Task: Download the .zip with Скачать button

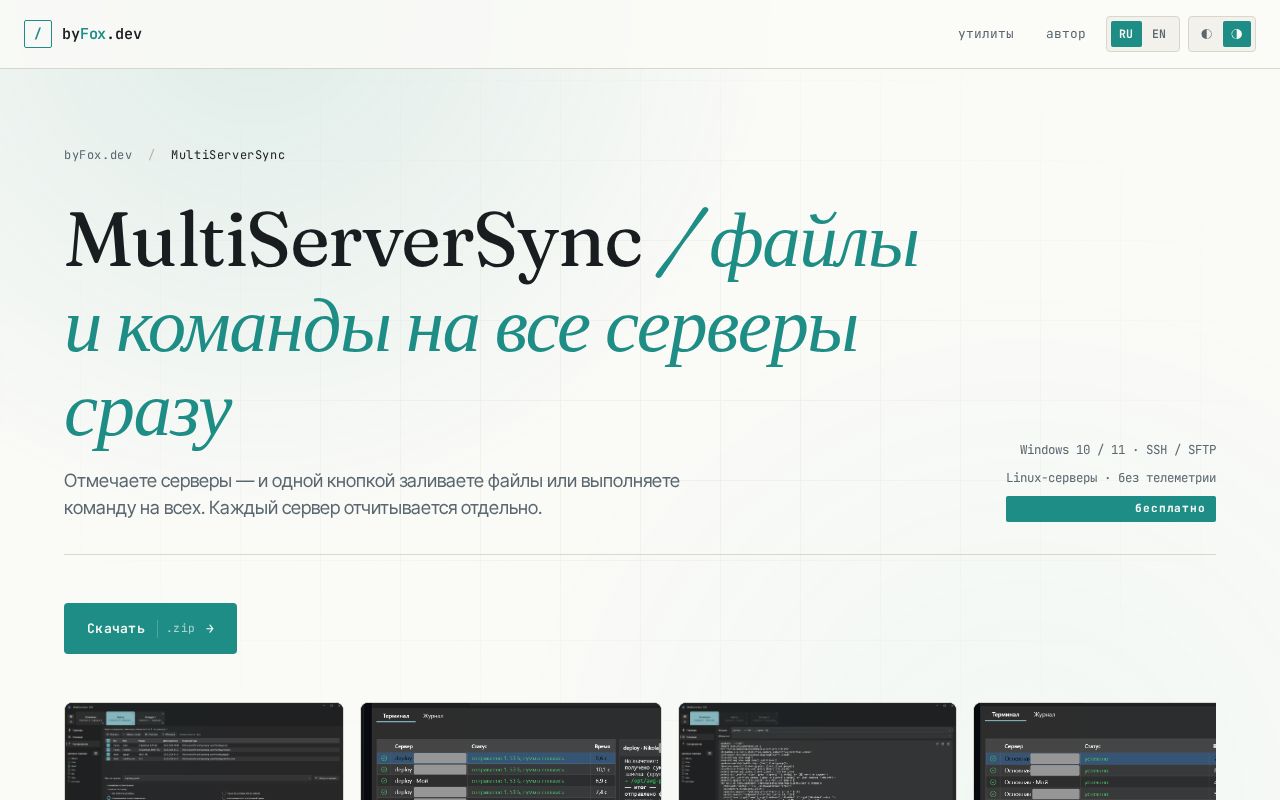Action: pyautogui.click(x=150, y=628)
